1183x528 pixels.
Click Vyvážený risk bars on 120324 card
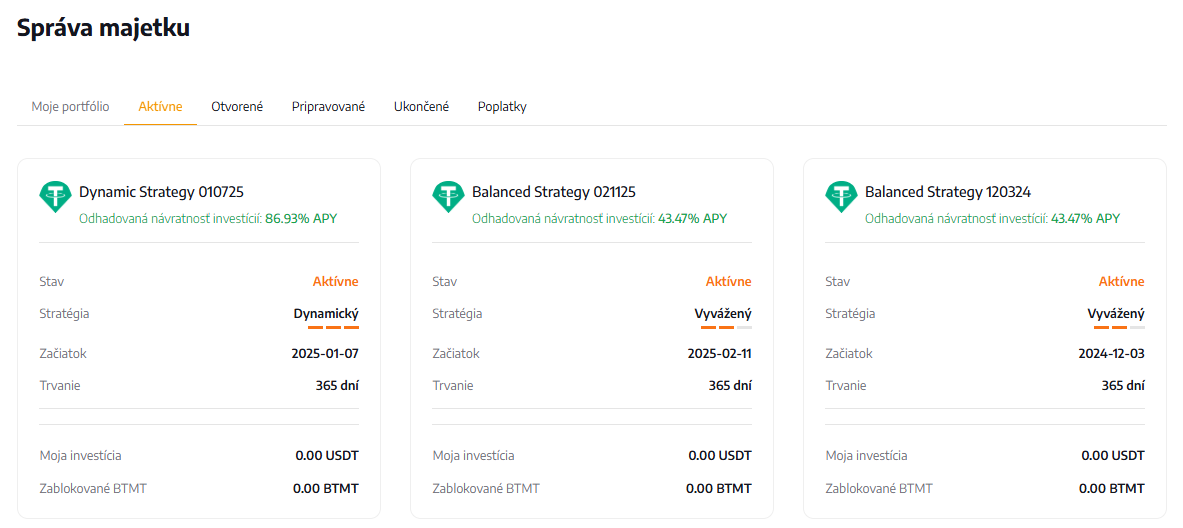1119,327
